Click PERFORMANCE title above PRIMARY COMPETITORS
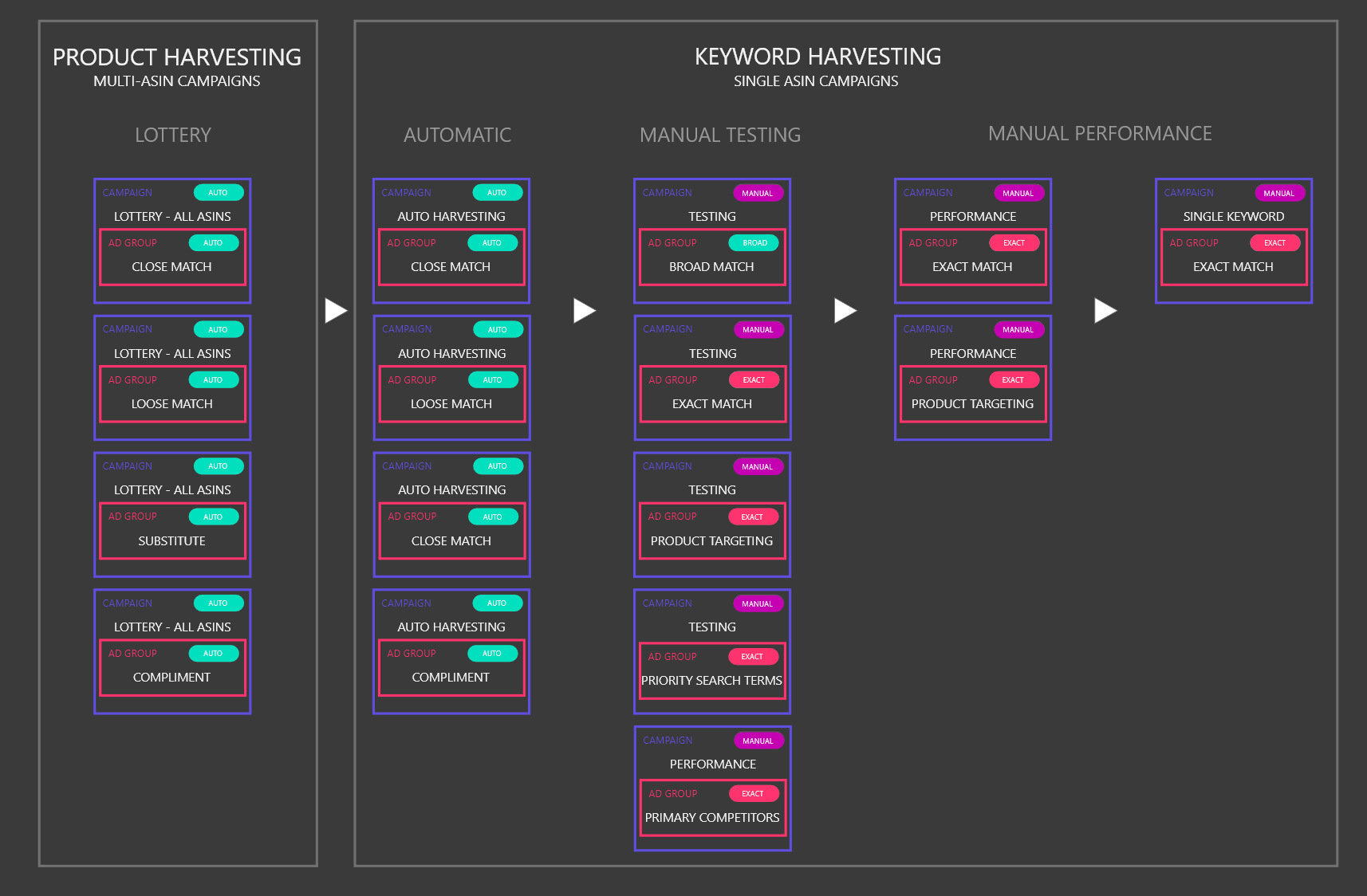The width and height of the screenshot is (1367, 896). pyautogui.click(x=713, y=764)
